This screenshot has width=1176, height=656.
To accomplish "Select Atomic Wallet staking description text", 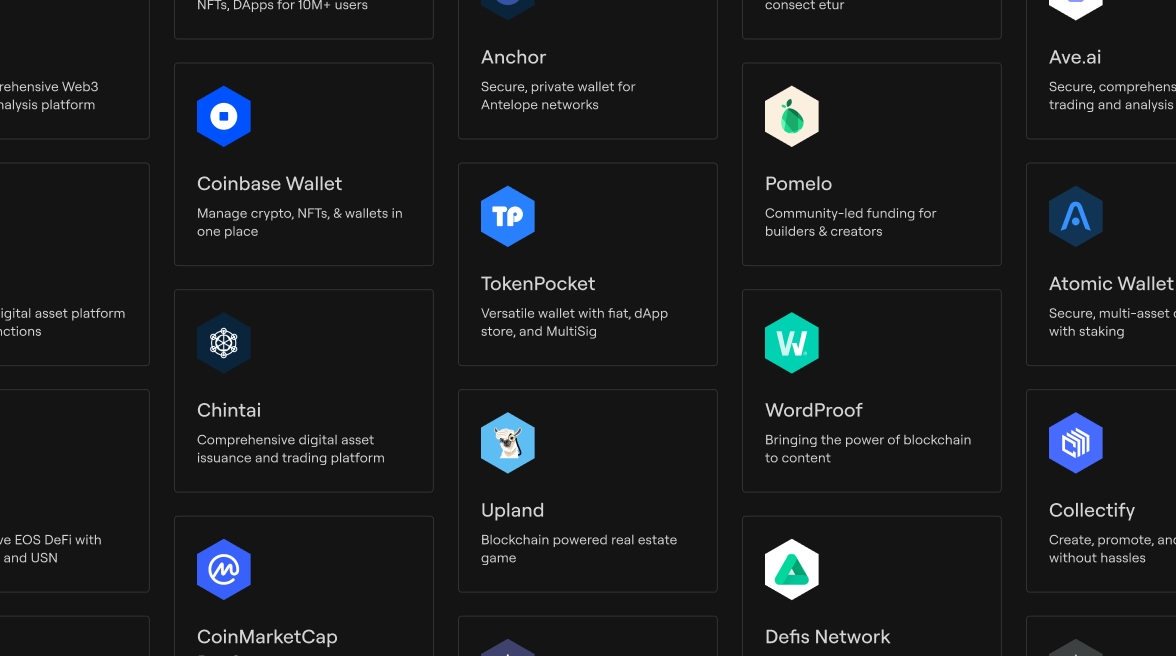I will 1112,322.
